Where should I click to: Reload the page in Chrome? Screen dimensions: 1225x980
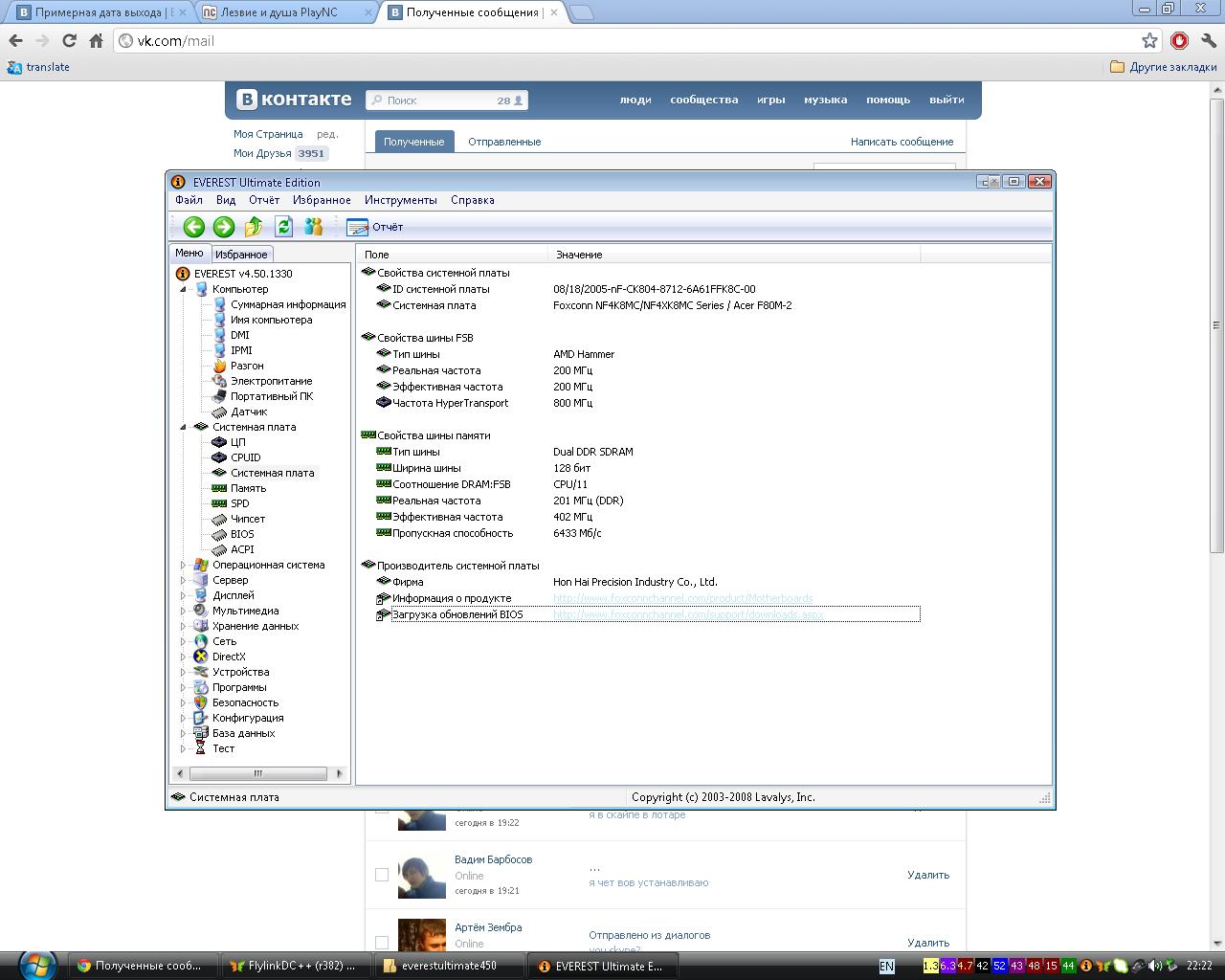pos(69,40)
